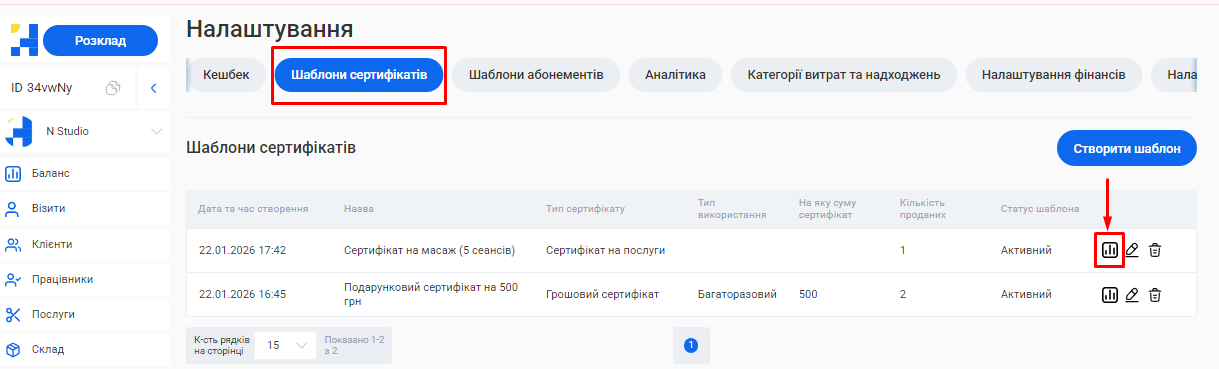Image resolution: width=1219 pixels, height=369 pixels.
Task: Delete the Подарунковий сертифікат на 500 грн template
Action: (1154, 295)
